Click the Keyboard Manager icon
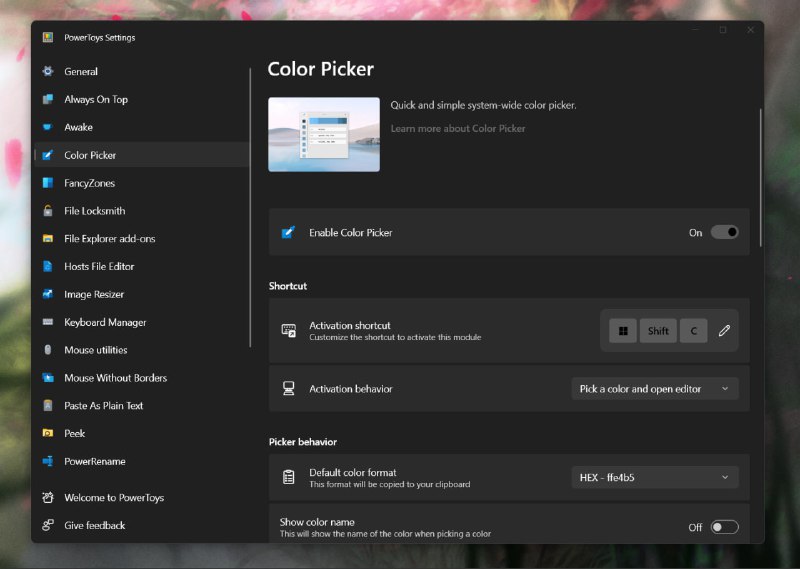Viewport: 800px width, 569px height. 47,322
